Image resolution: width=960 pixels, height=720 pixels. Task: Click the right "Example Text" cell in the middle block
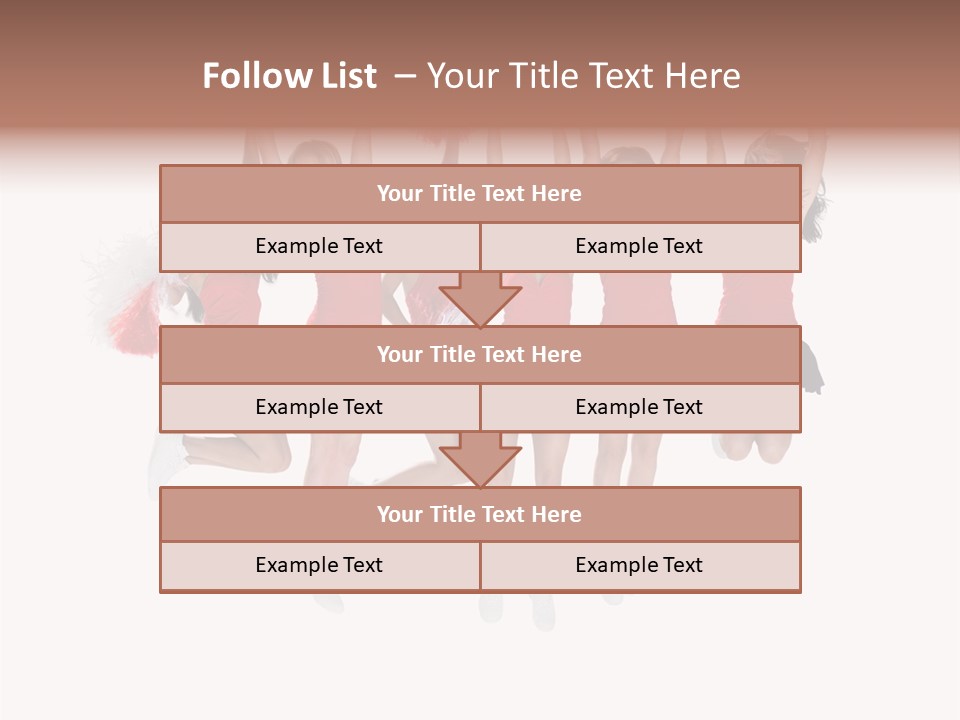click(639, 407)
